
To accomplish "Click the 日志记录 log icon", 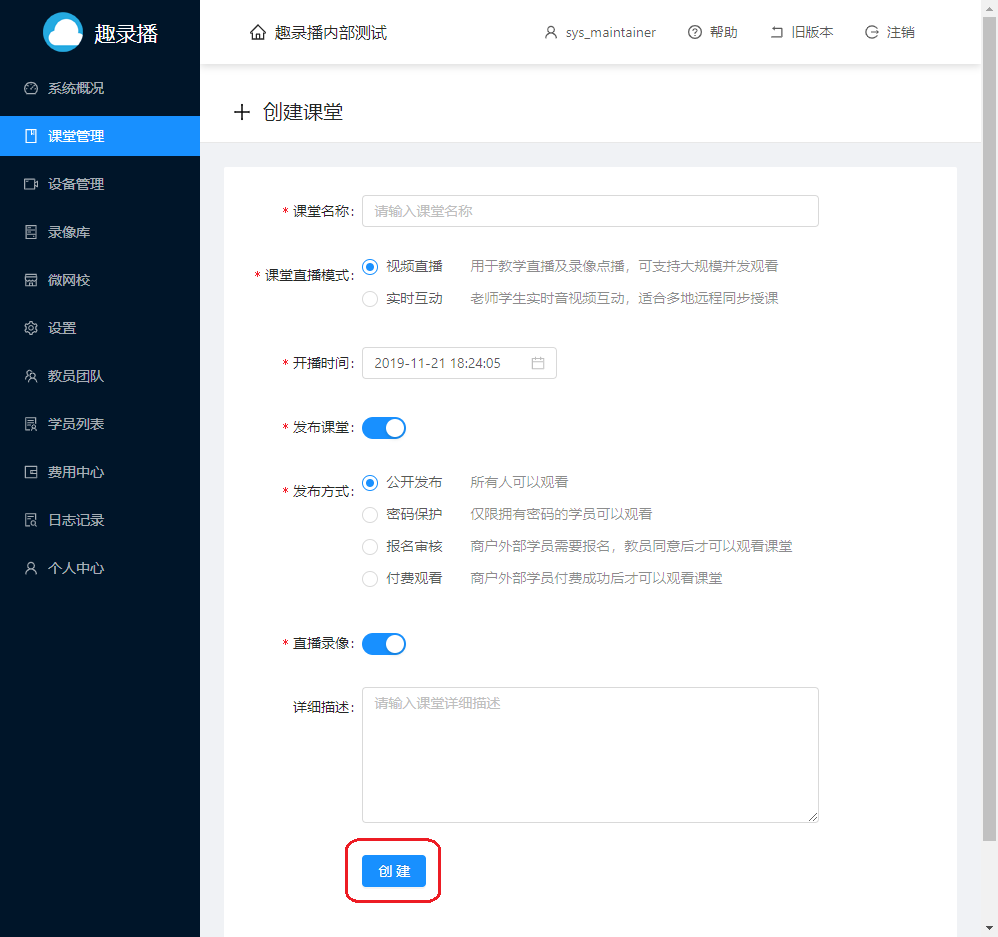I will point(31,521).
